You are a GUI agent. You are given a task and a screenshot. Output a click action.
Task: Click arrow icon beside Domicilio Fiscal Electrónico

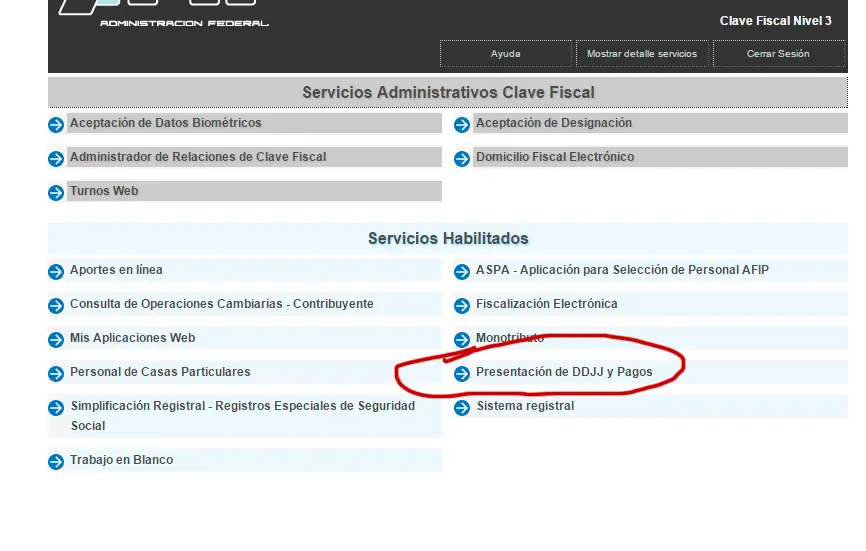click(x=462, y=159)
